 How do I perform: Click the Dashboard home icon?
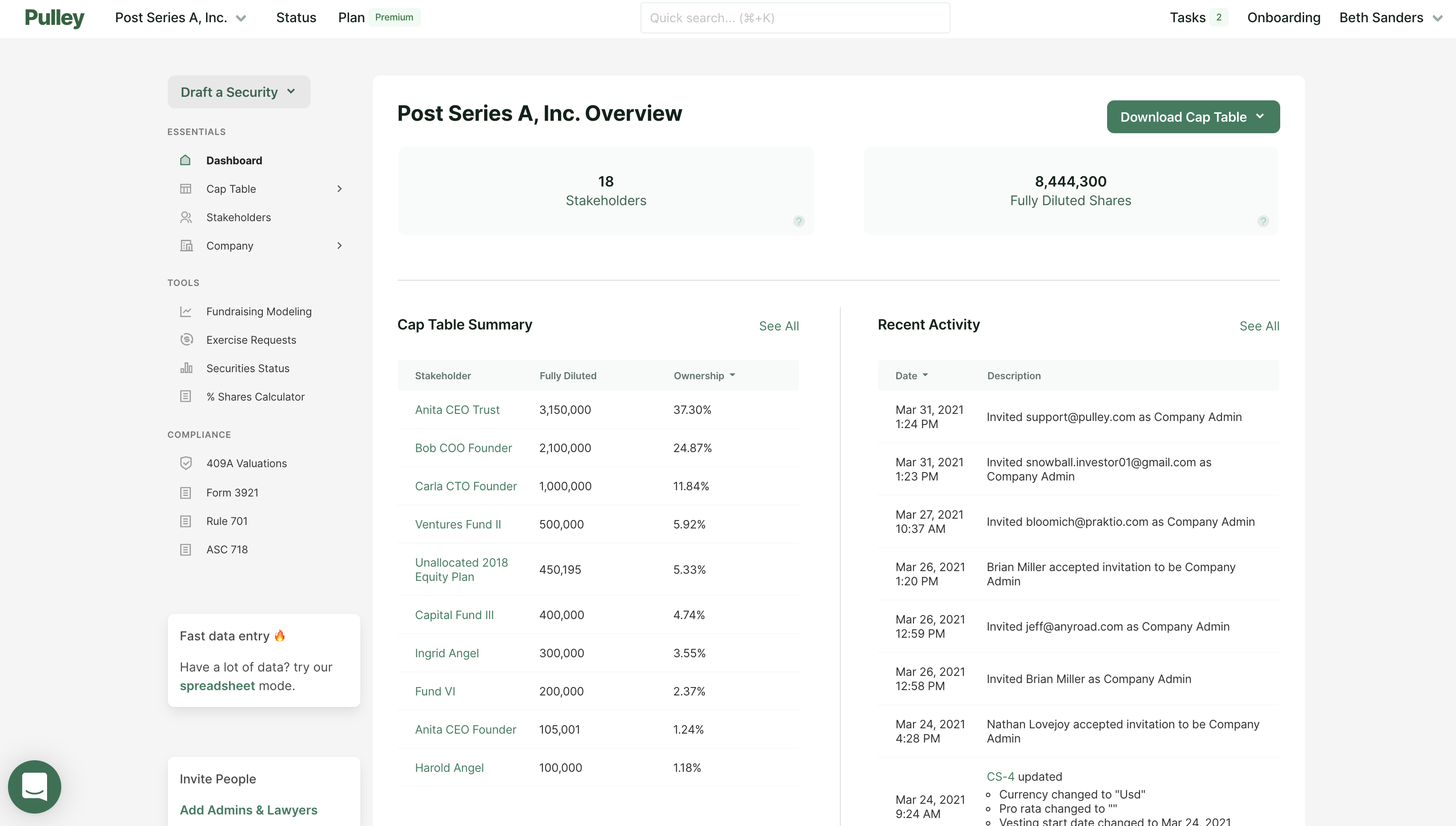[186, 160]
